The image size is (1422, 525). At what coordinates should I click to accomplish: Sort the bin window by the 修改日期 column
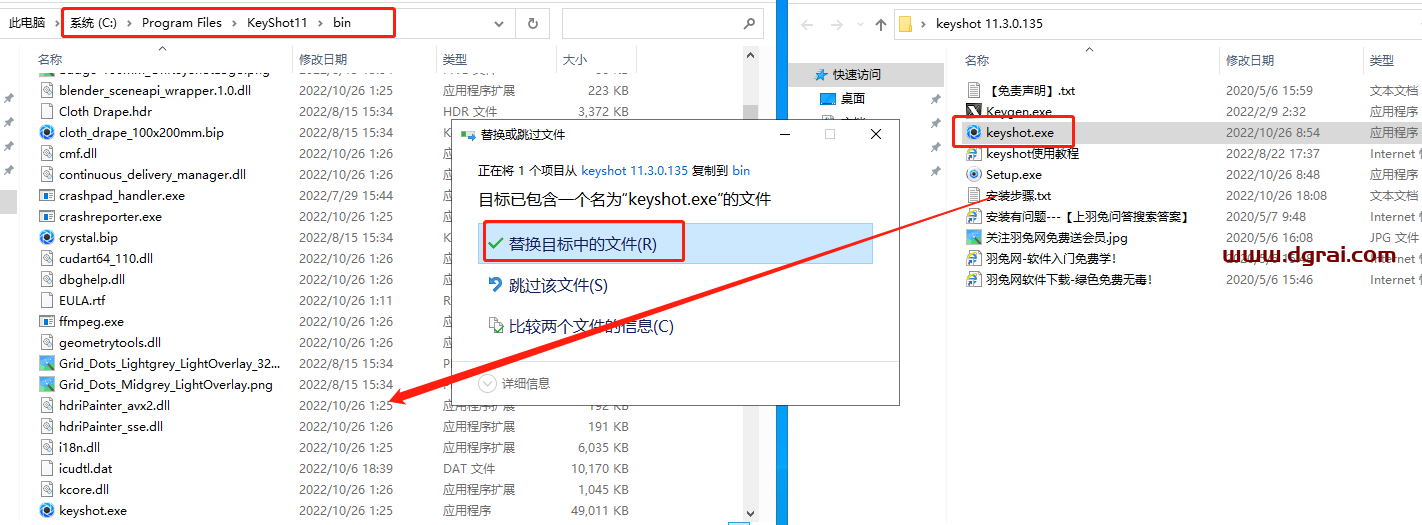pos(323,60)
